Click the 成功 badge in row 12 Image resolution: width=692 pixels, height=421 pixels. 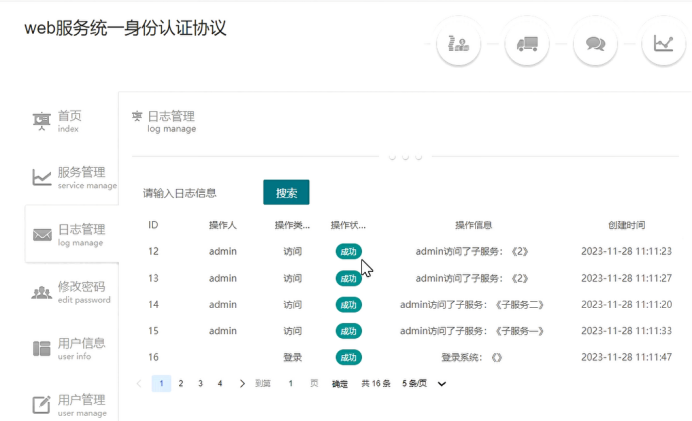pos(349,252)
